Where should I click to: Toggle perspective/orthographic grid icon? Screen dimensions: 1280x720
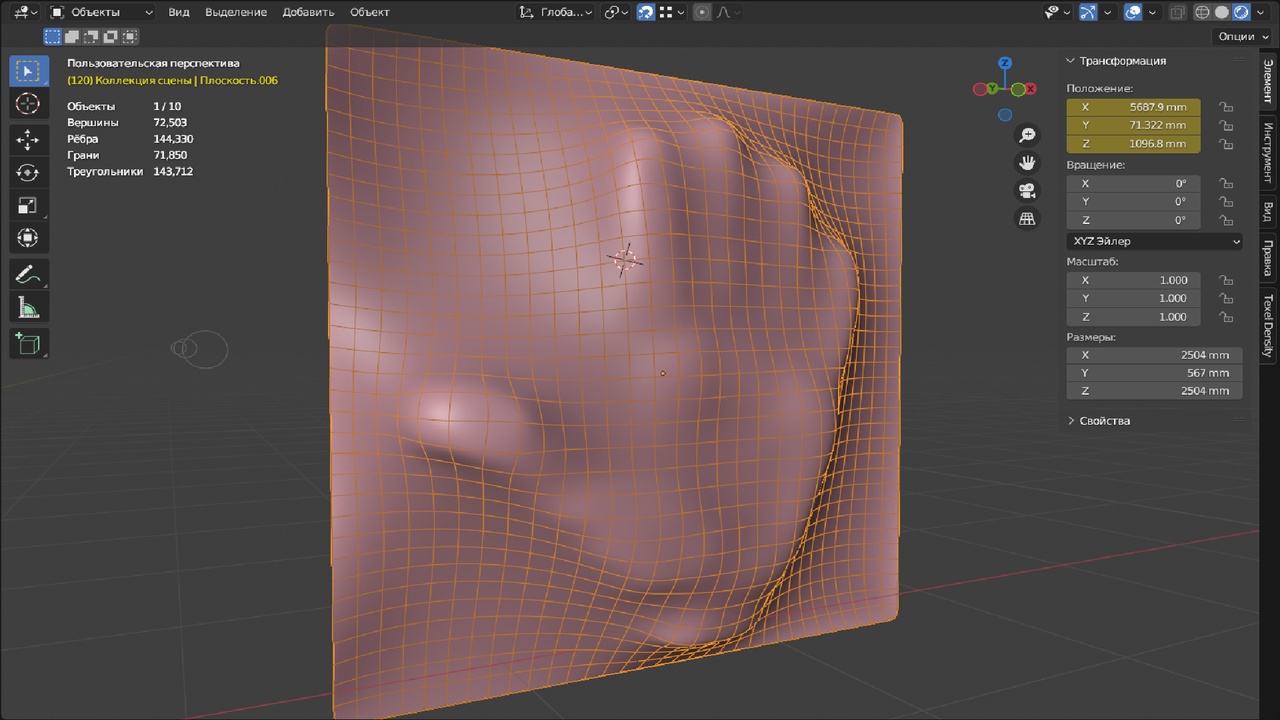coord(1027,218)
